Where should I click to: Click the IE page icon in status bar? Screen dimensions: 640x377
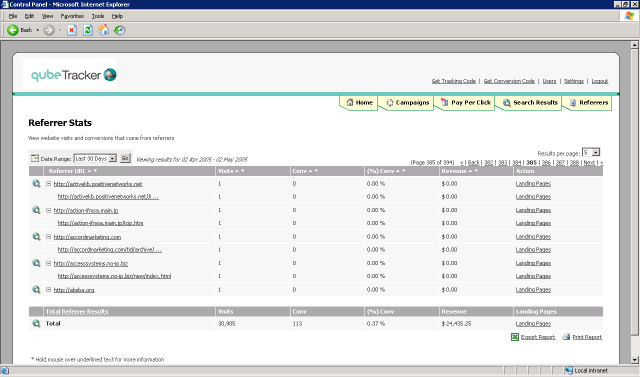tap(4, 370)
